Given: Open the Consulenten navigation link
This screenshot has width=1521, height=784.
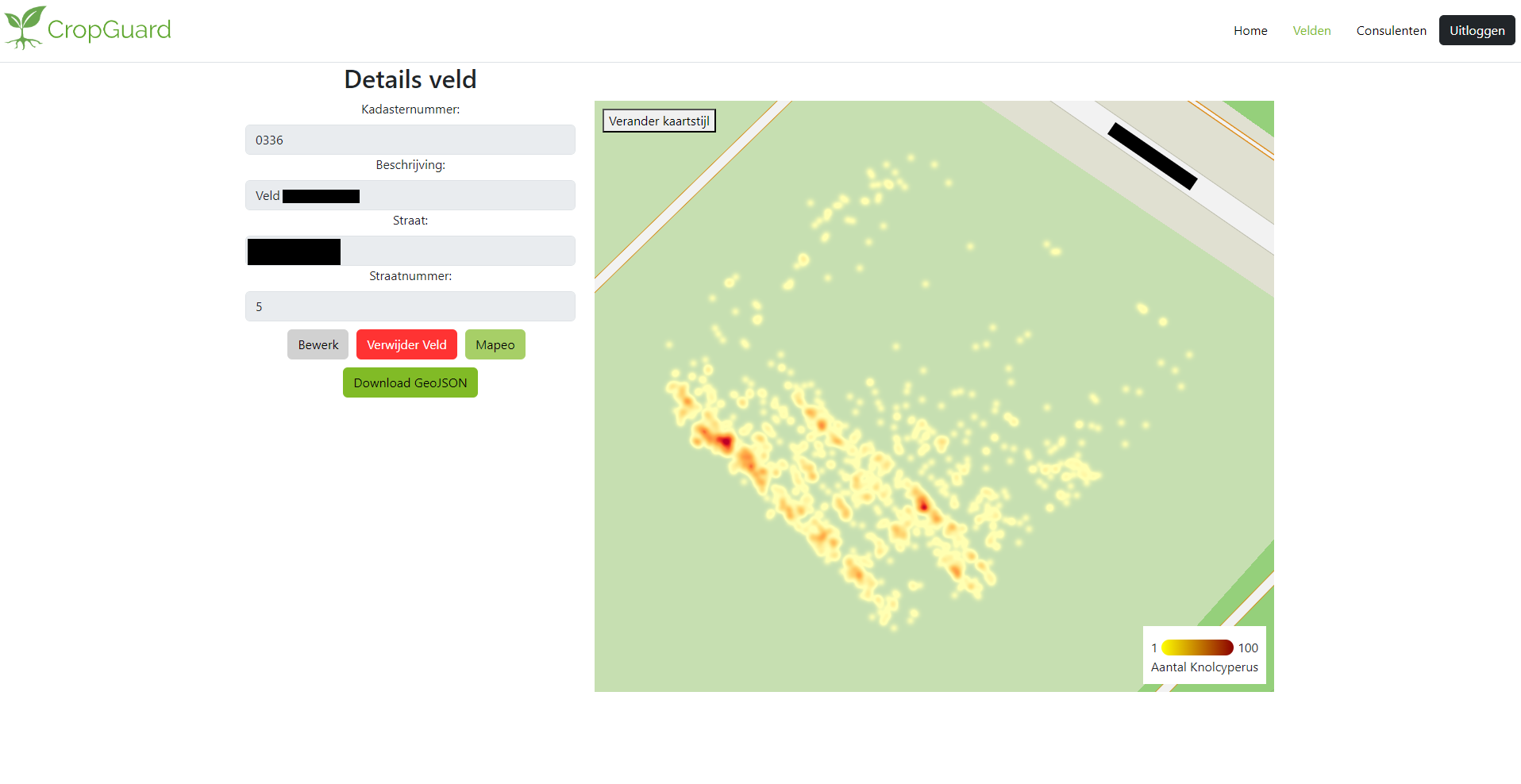Looking at the screenshot, I should coord(1391,31).
